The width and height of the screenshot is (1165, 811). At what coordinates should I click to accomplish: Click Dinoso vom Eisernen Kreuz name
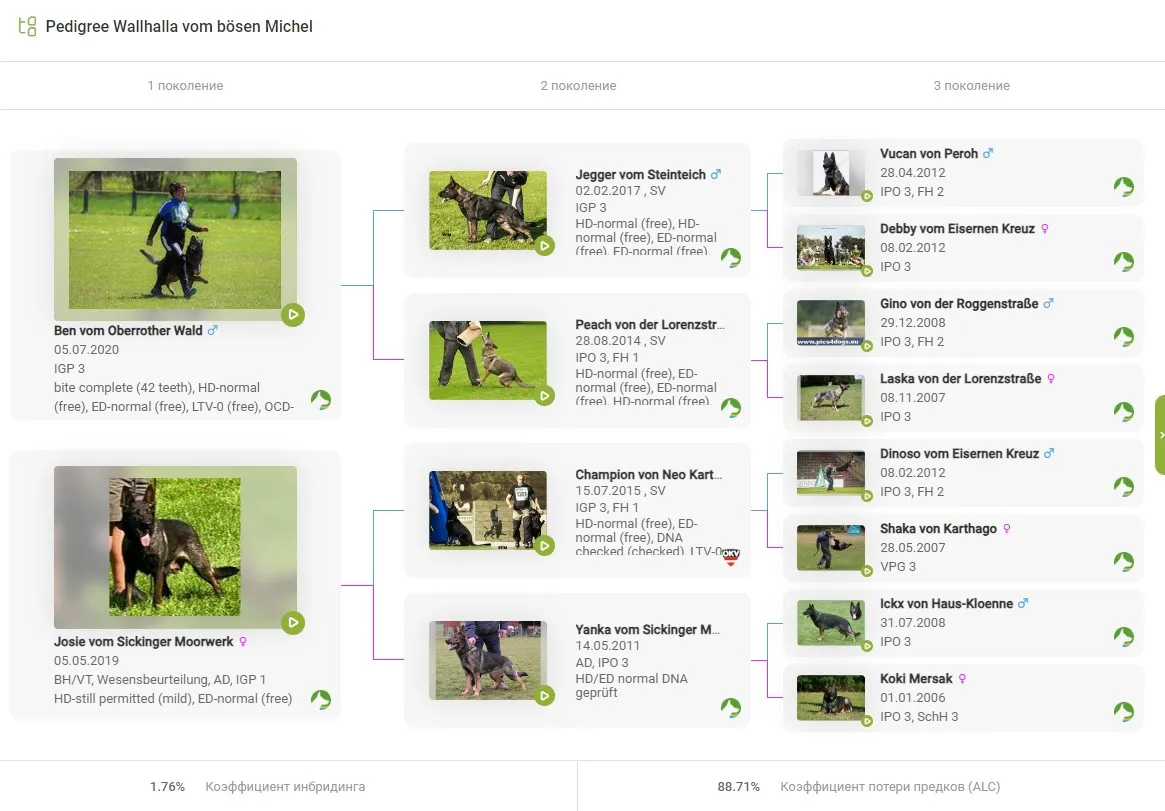point(959,454)
